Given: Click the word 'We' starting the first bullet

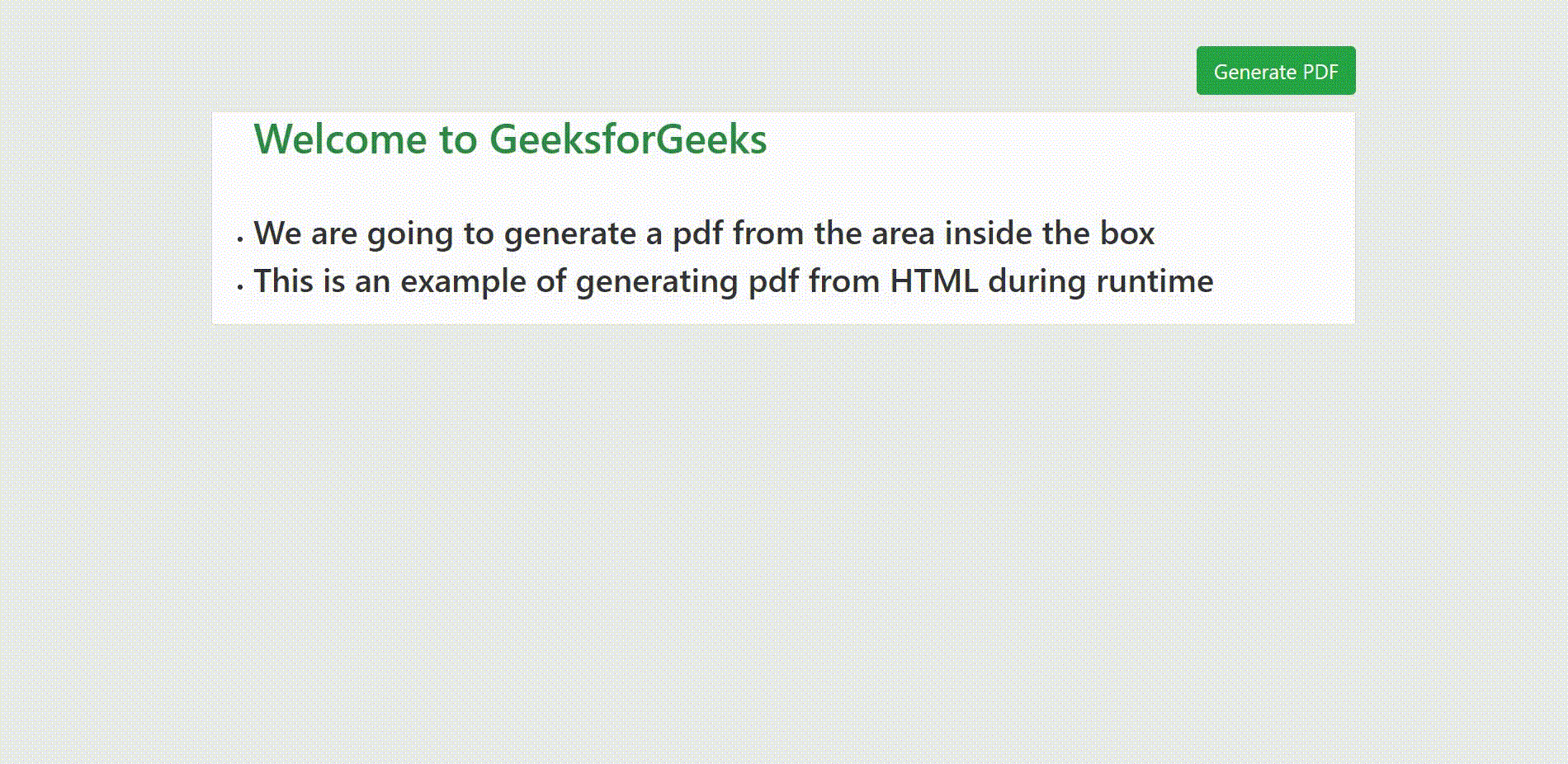Looking at the screenshot, I should coord(277,233).
